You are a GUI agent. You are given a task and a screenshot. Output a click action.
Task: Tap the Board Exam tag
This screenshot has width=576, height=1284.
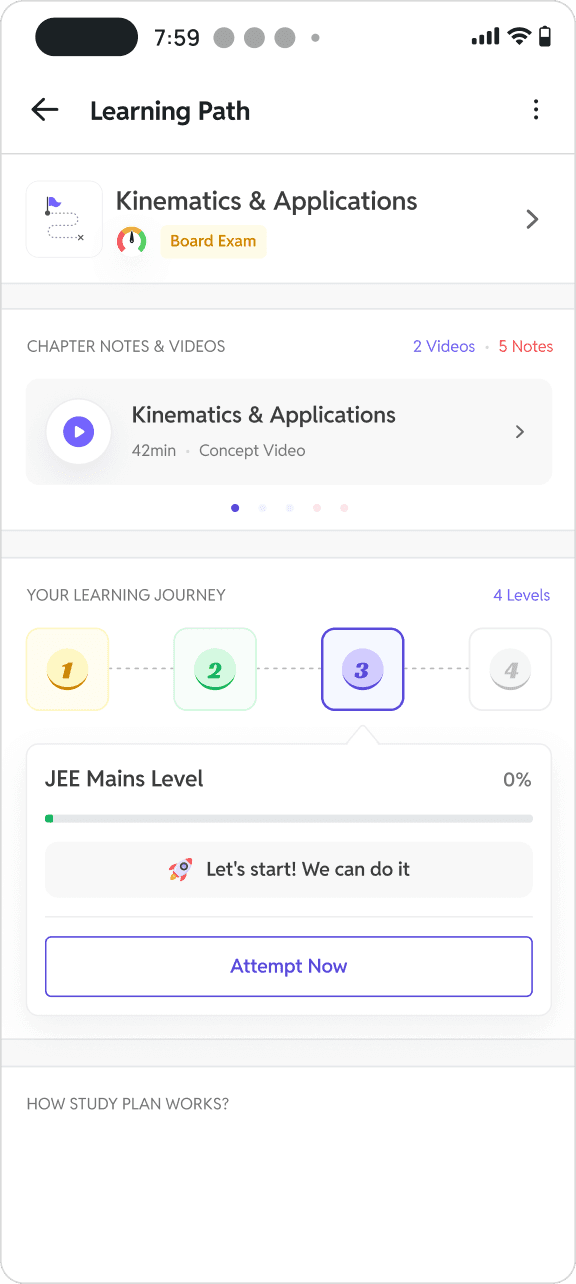(213, 241)
